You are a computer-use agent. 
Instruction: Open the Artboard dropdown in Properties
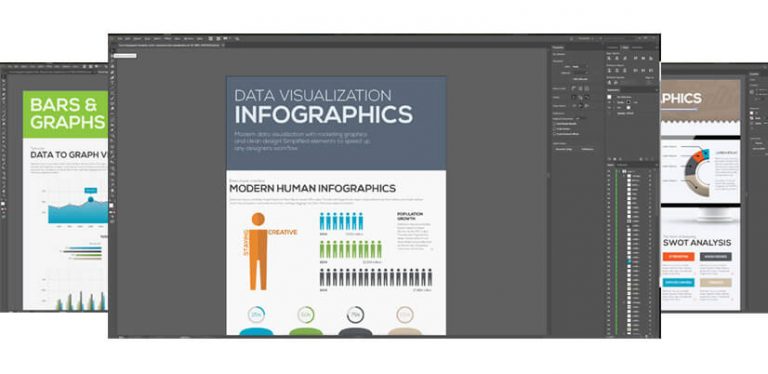coord(580,73)
